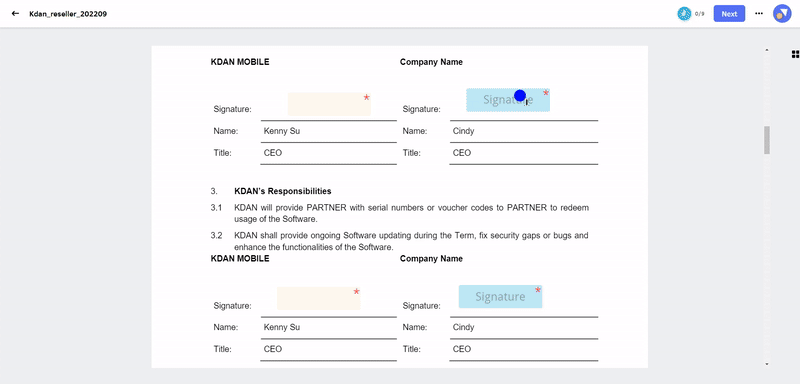Select the highlighted upper blue Signature field
Viewport: 800px width, 384px height.
coord(508,100)
